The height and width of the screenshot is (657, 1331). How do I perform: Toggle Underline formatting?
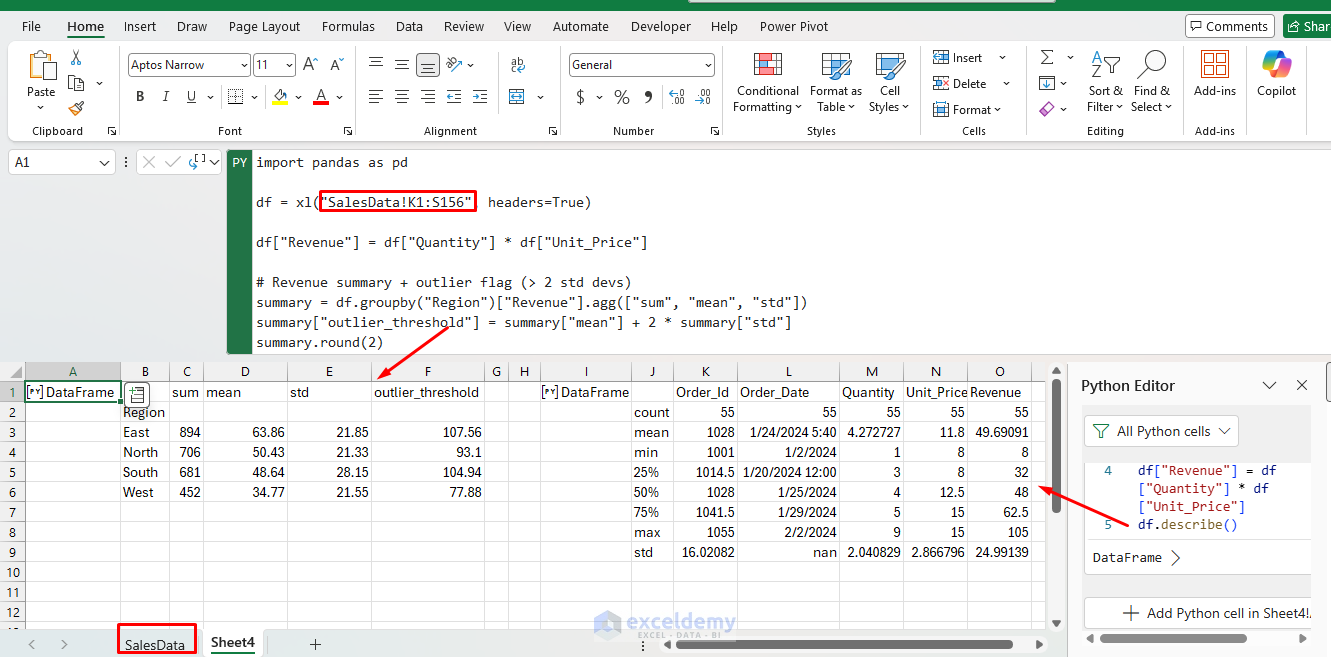(x=192, y=97)
